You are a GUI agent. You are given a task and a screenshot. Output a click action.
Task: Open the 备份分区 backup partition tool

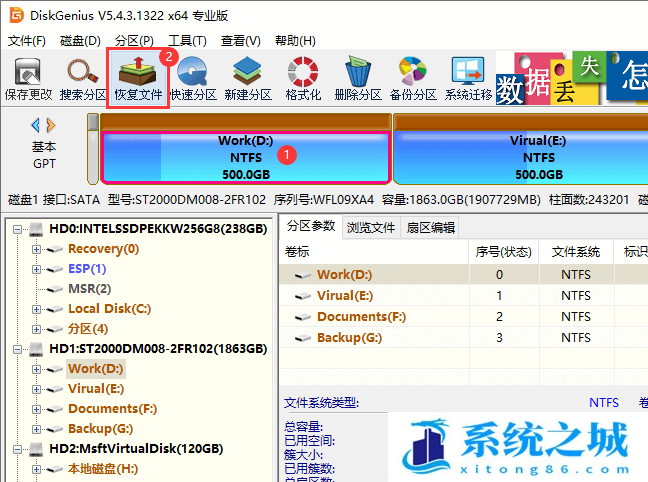pyautogui.click(x=413, y=79)
